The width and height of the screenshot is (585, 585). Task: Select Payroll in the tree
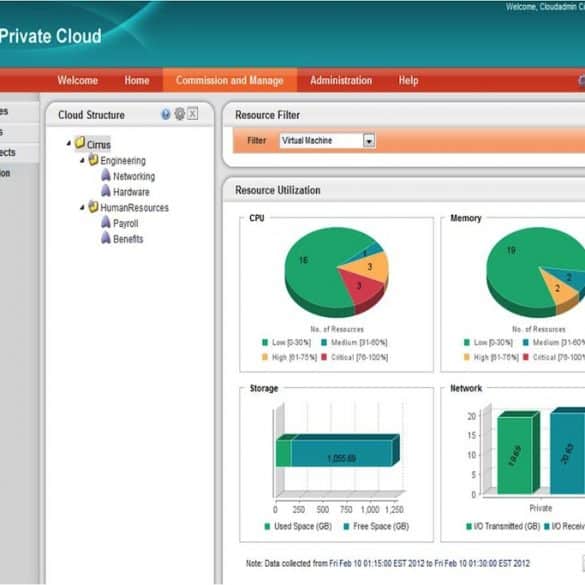pos(126,223)
